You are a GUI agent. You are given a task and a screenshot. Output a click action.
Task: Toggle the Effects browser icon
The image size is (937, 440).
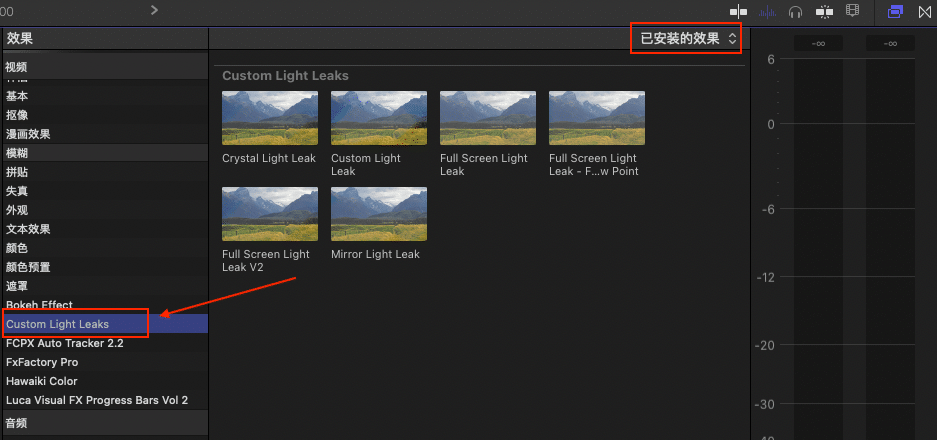click(895, 11)
